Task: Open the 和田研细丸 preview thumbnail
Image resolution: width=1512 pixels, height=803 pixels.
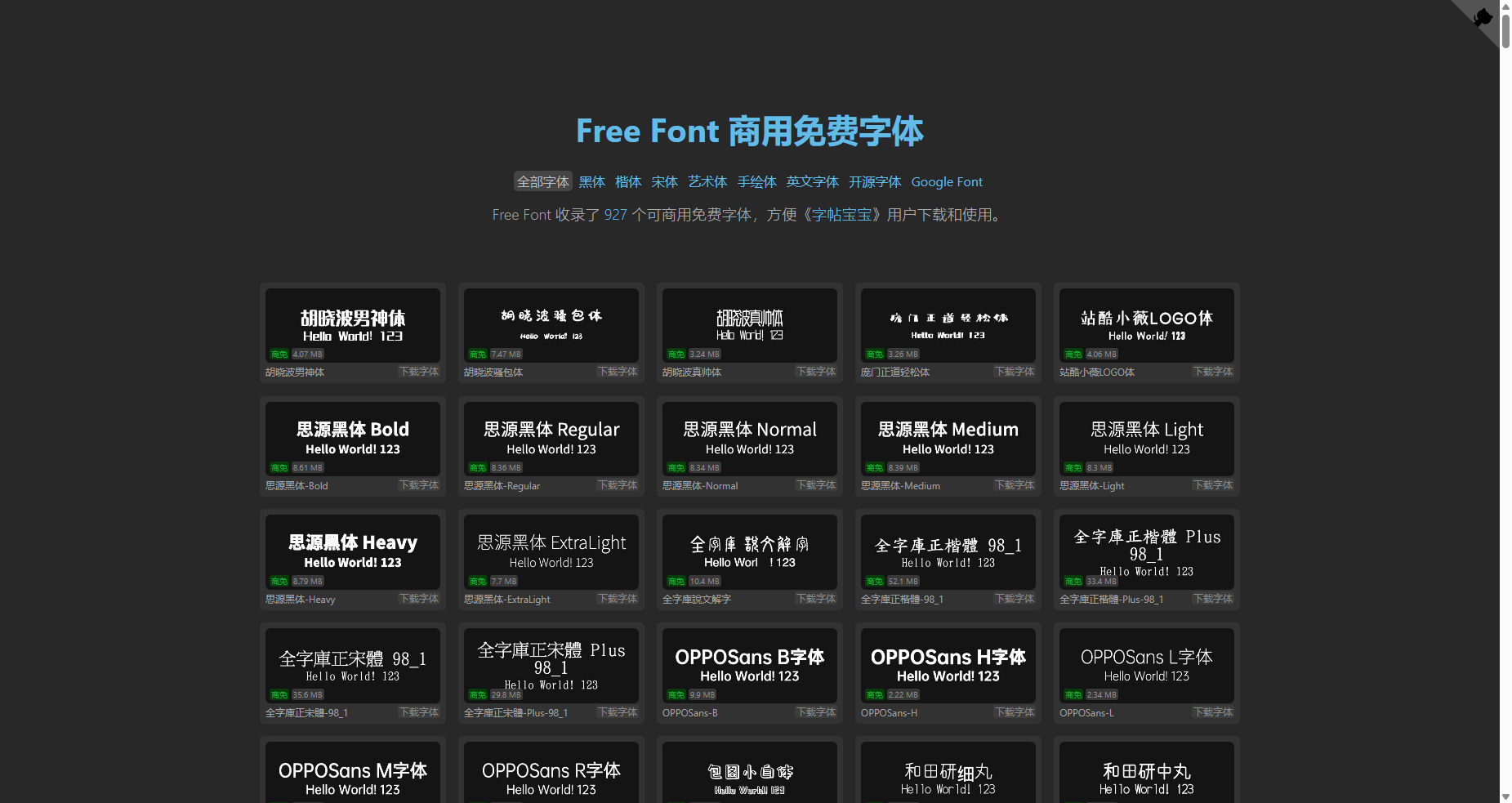Action: (x=948, y=773)
